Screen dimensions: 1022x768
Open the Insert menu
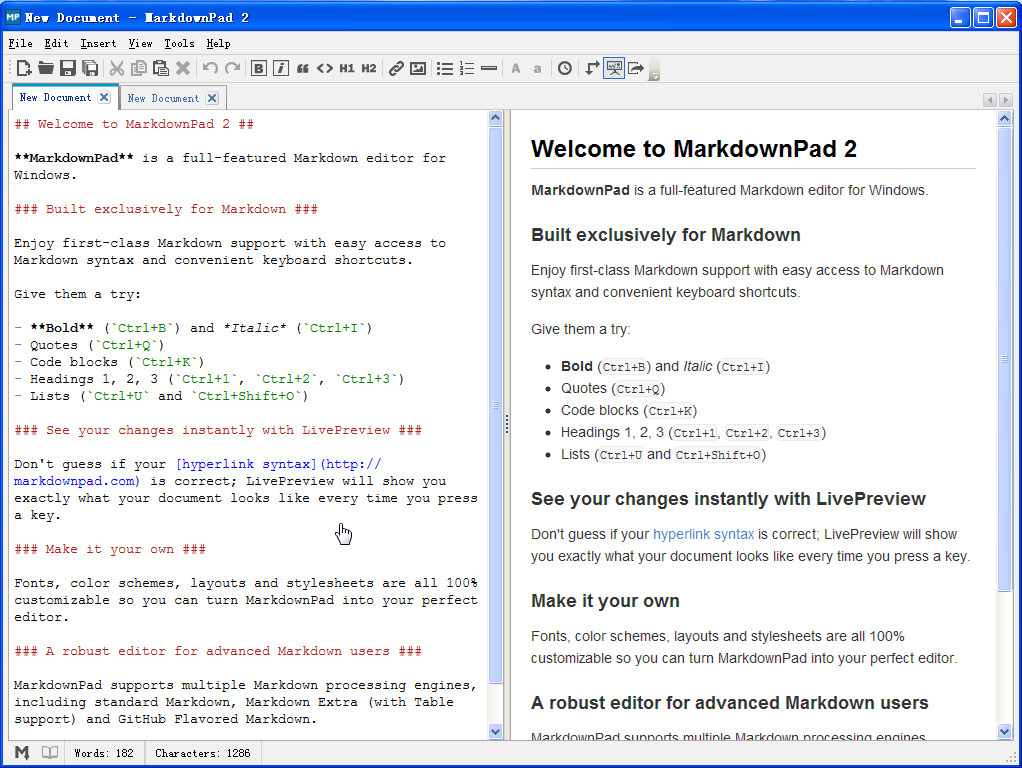(x=98, y=43)
